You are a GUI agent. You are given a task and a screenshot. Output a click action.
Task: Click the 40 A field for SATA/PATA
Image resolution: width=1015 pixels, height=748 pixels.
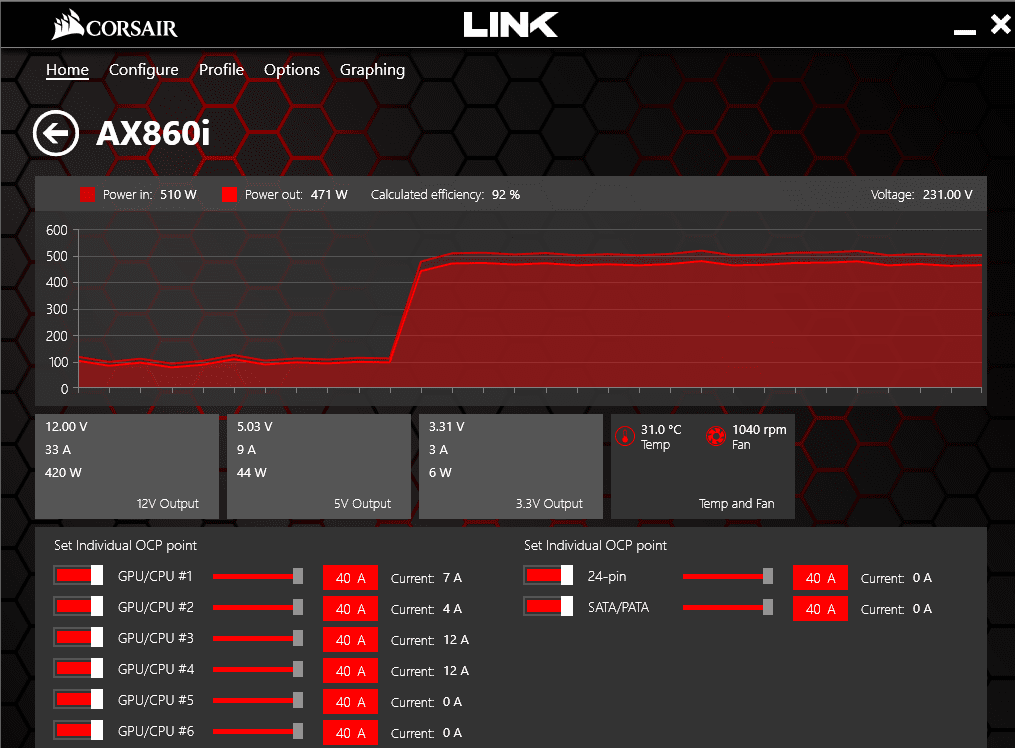(x=820, y=609)
